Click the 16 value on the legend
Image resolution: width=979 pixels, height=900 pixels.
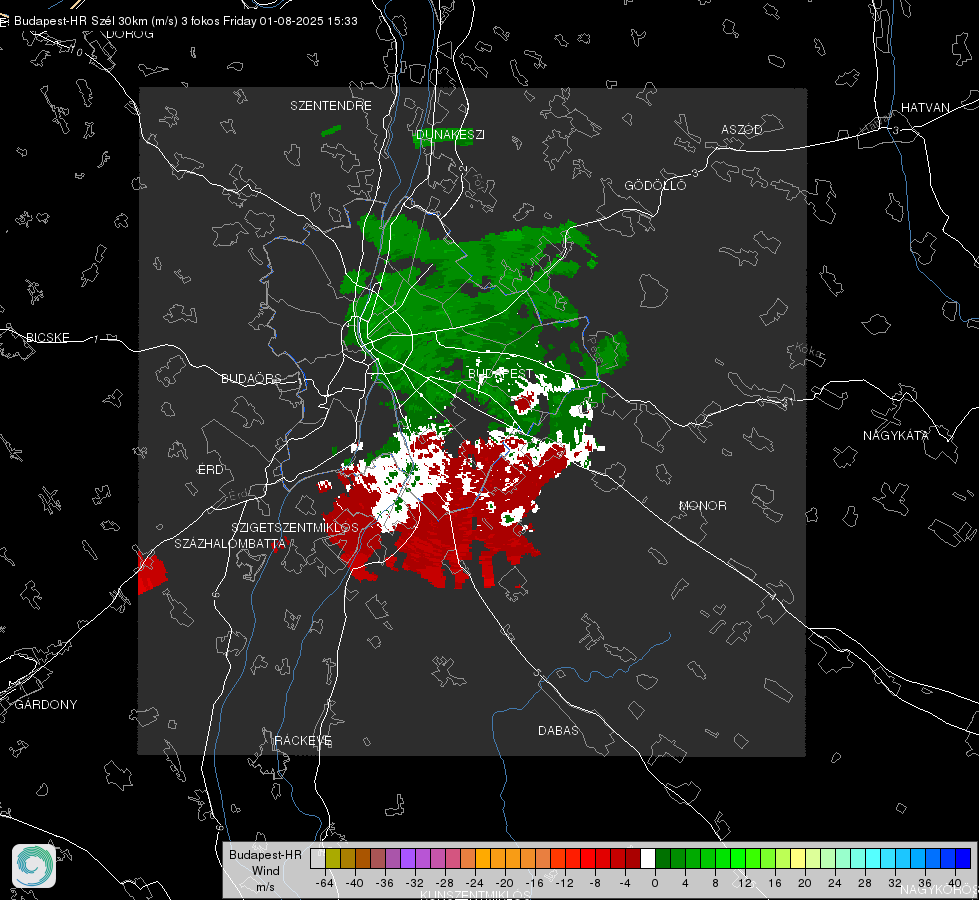tap(775, 883)
